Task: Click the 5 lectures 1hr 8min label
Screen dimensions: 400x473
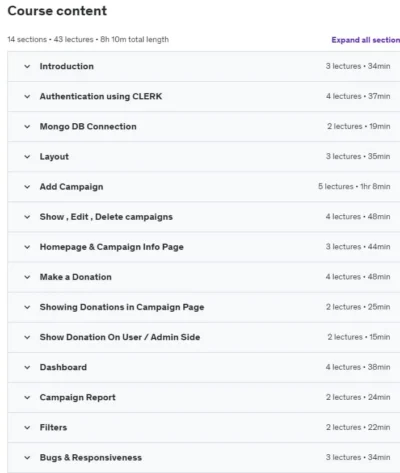Action: pos(354,186)
